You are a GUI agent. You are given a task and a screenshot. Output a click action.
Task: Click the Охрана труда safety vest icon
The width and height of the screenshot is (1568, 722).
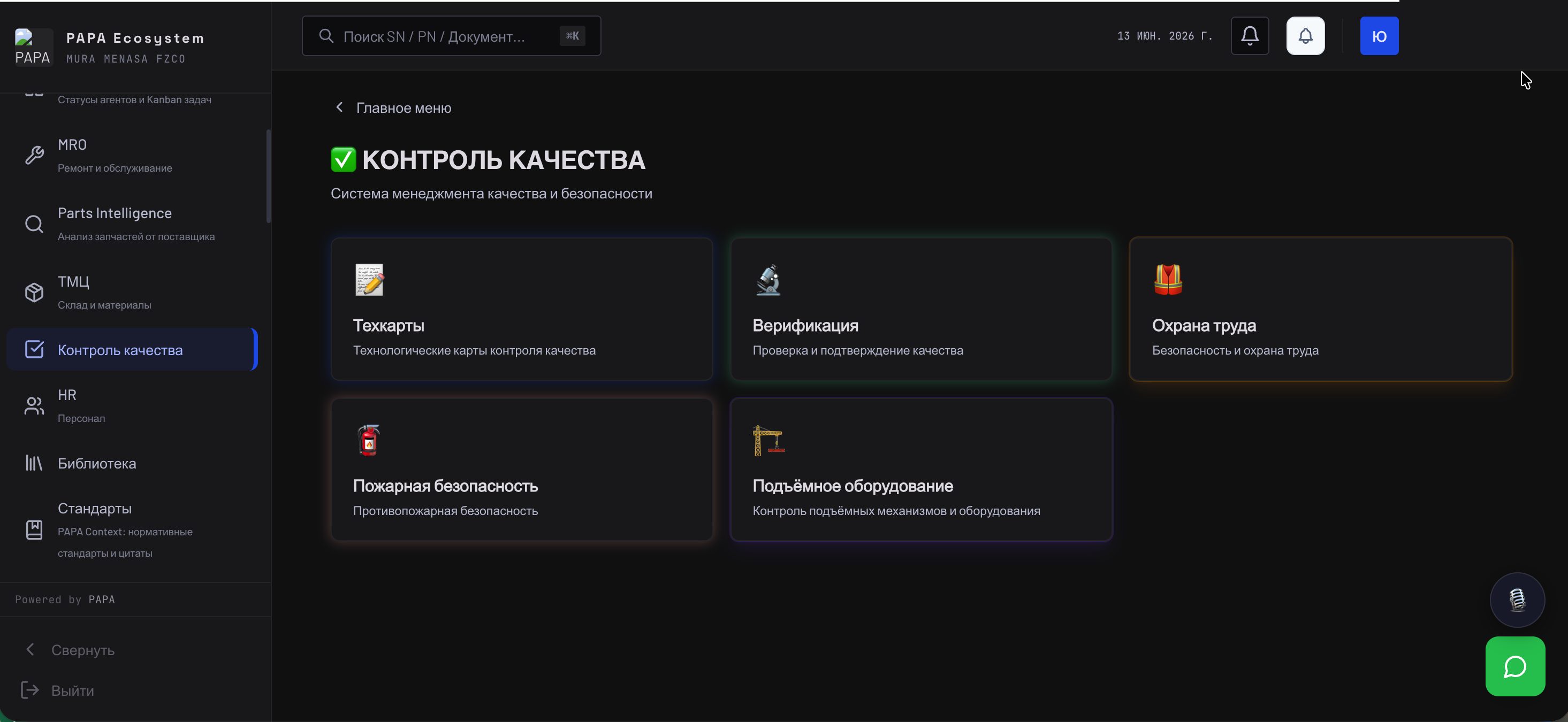coord(1168,280)
